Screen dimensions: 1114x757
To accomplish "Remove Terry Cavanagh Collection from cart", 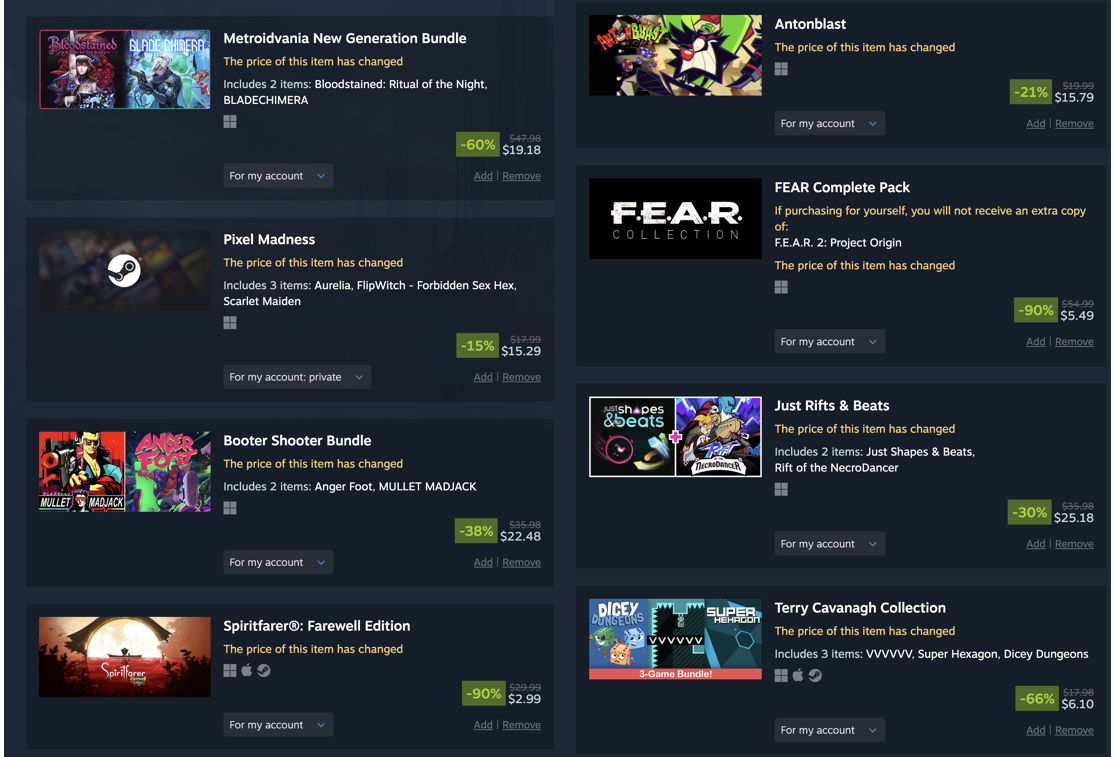I will pos(1074,730).
